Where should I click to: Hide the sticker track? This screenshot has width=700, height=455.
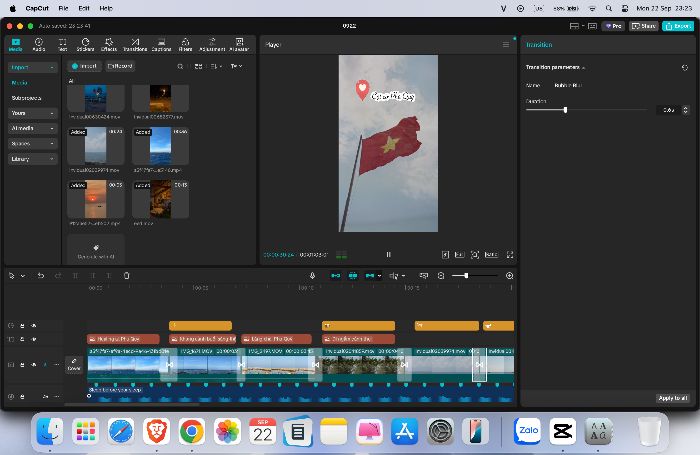[x=33, y=326]
